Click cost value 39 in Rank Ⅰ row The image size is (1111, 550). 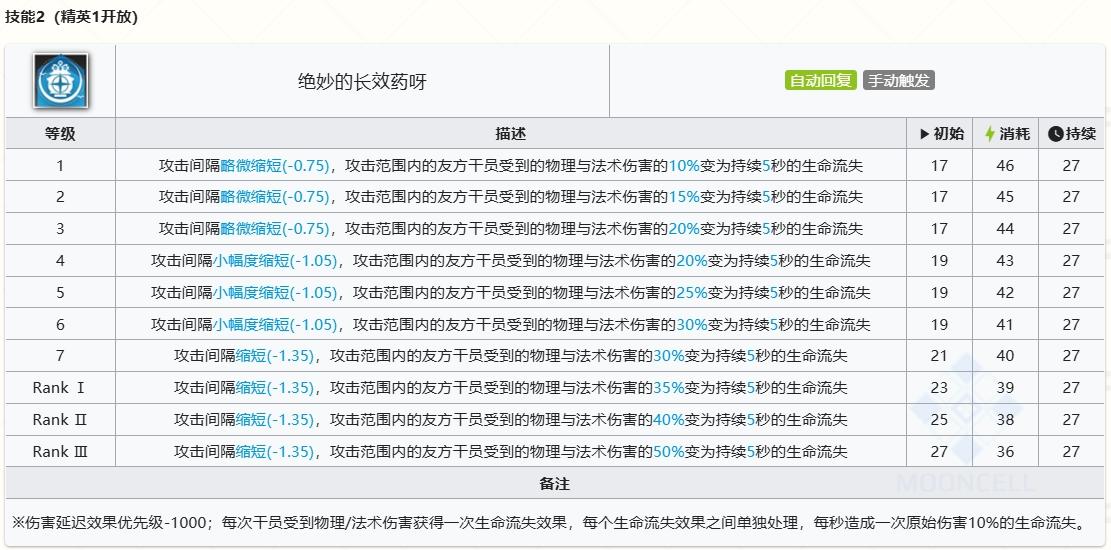tap(1005, 388)
